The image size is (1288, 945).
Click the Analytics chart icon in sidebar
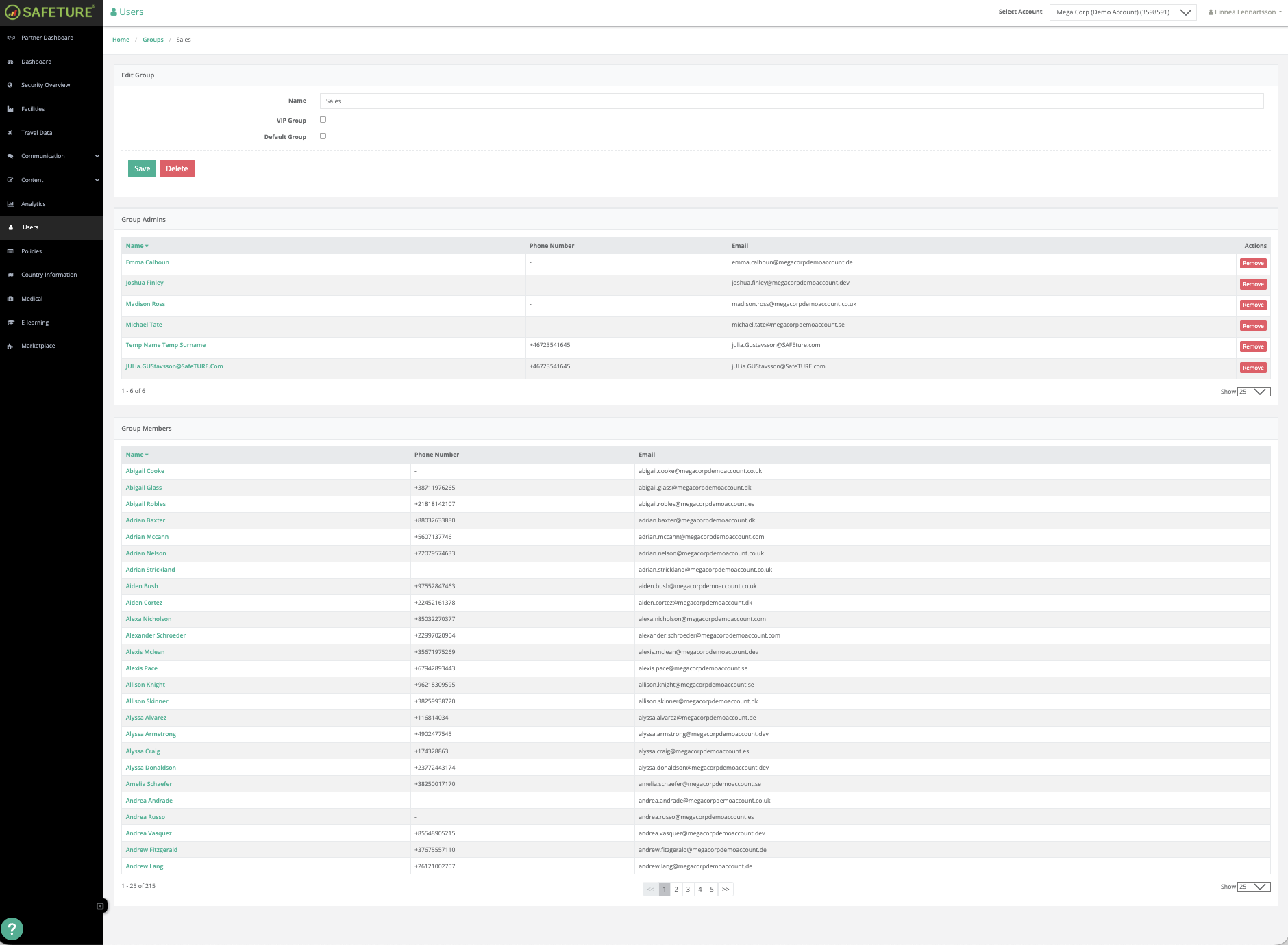(x=10, y=204)
